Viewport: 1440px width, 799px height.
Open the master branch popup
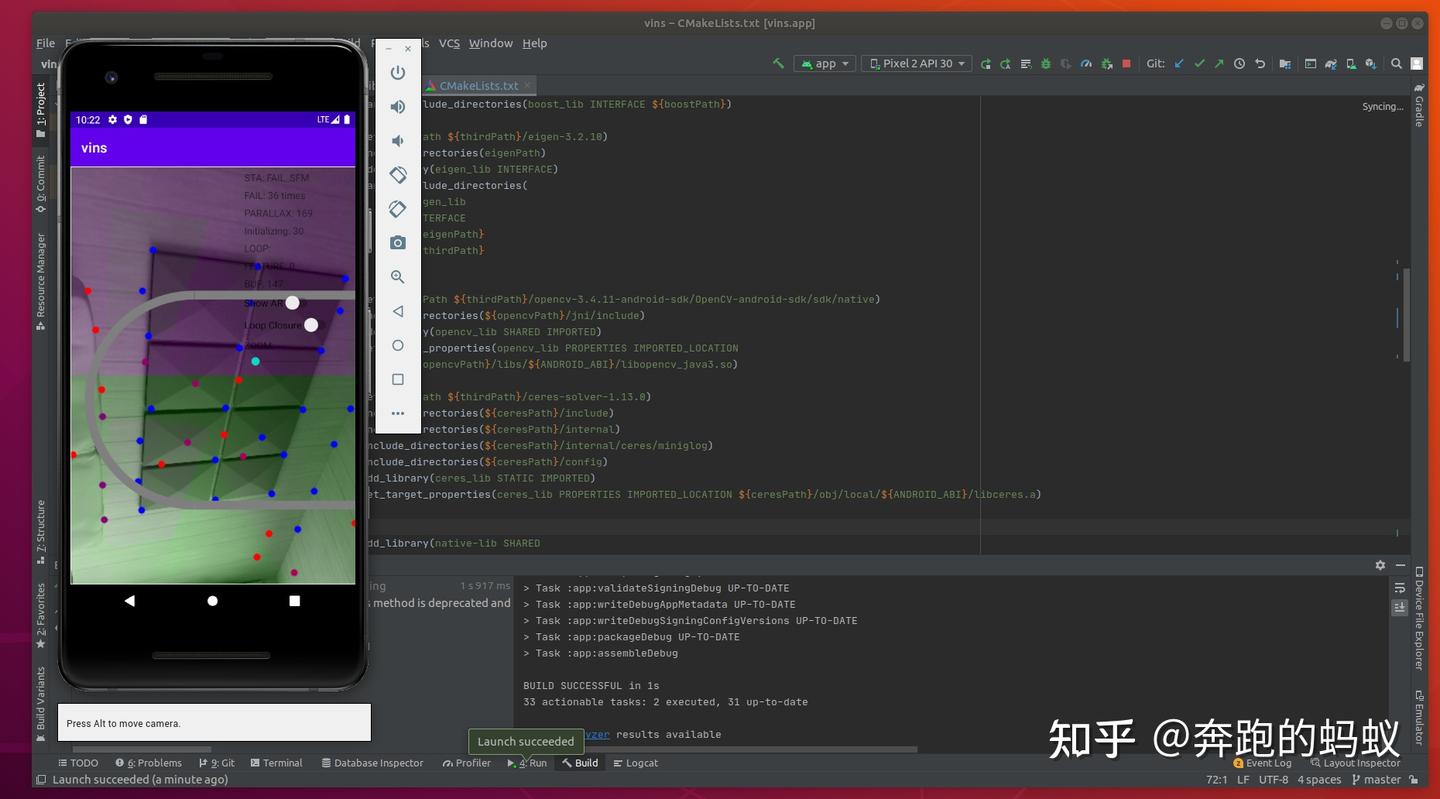click(1380, 779)
